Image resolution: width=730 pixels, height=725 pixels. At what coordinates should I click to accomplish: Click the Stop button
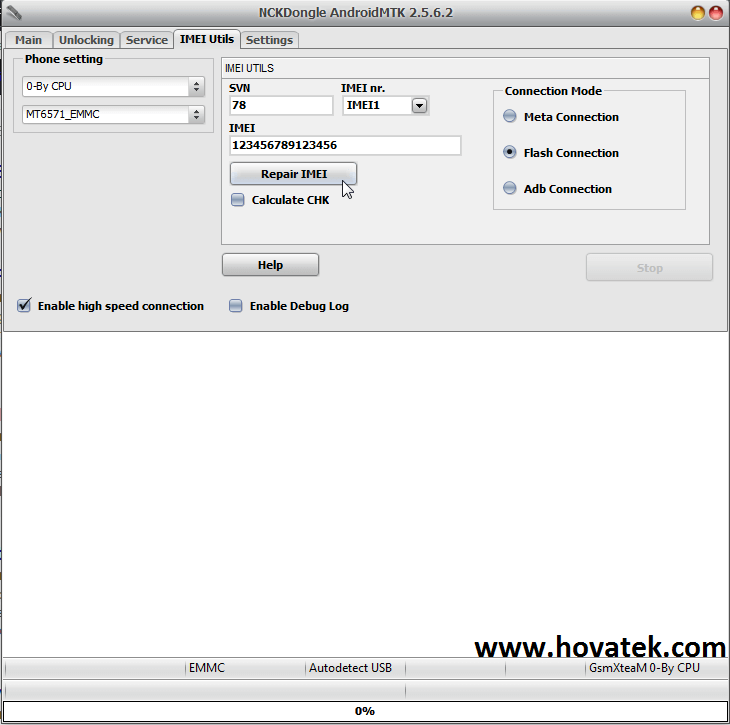pyautogui.click(x=649, y=268)
